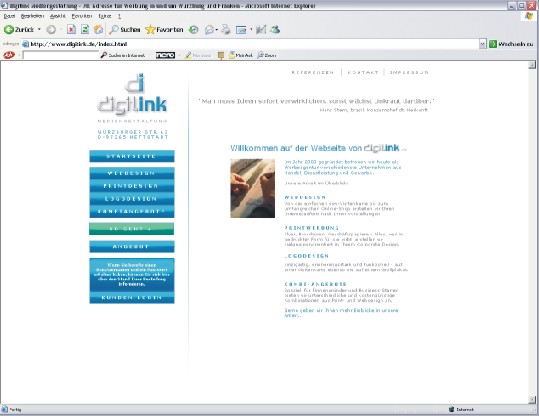Image resolution: width=539 pixels, height=416 pixels.
Task: Open the Kontakt link at top
Action: pos(363,73)
